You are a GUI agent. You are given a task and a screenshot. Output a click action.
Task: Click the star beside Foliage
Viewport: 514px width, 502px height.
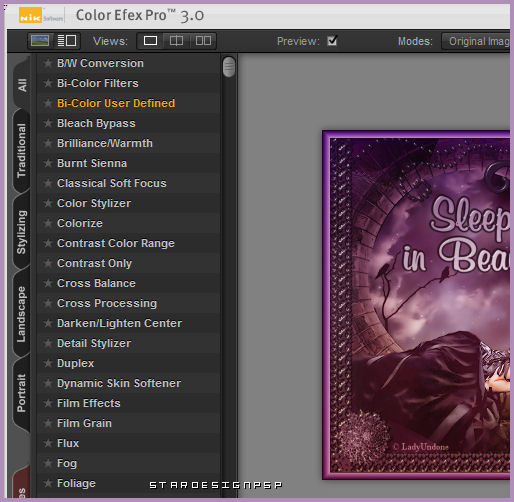point(48,483)
